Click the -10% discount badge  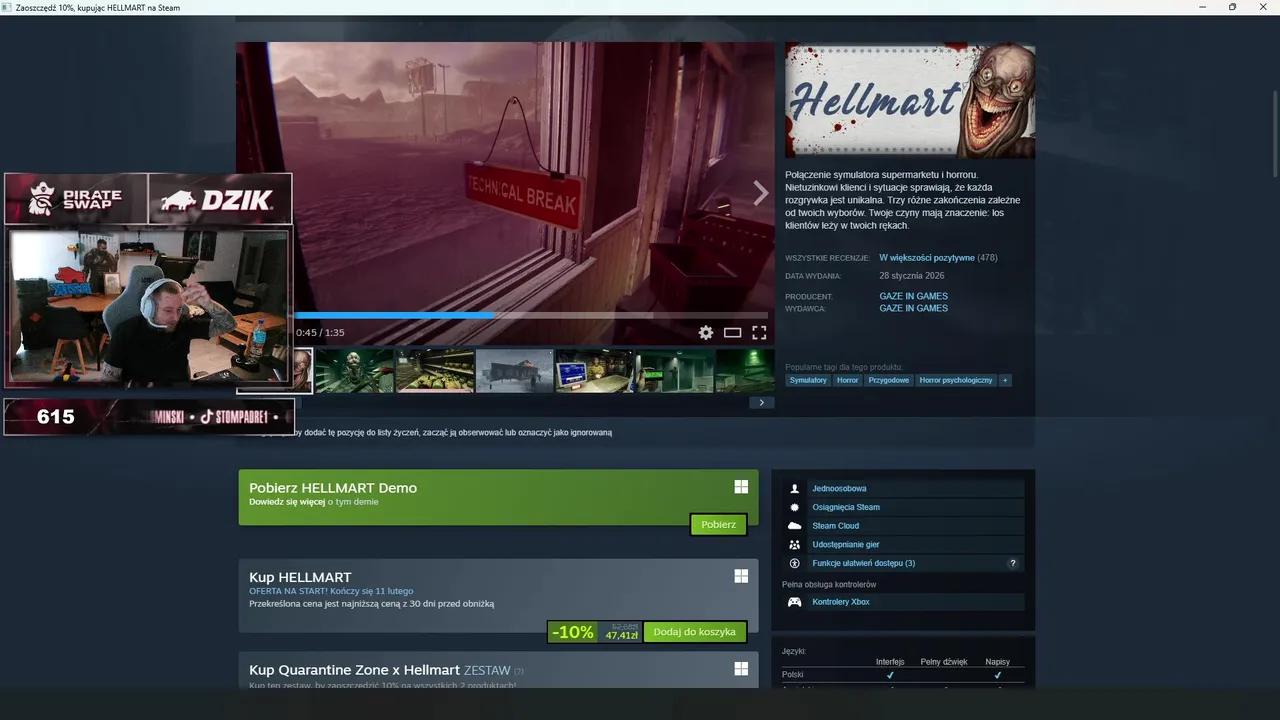[x=572, y=632]
